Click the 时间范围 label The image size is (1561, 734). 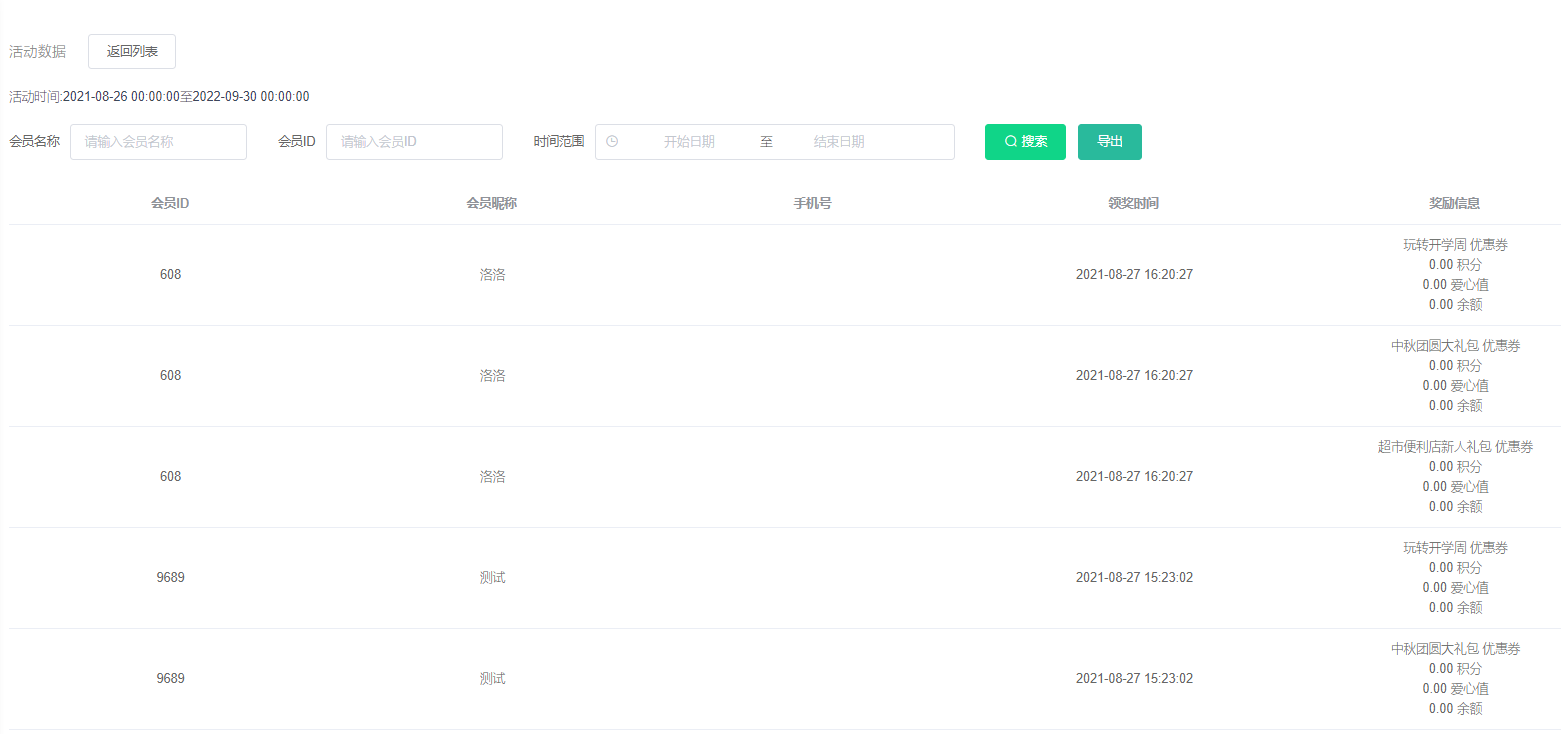[559, 142]
